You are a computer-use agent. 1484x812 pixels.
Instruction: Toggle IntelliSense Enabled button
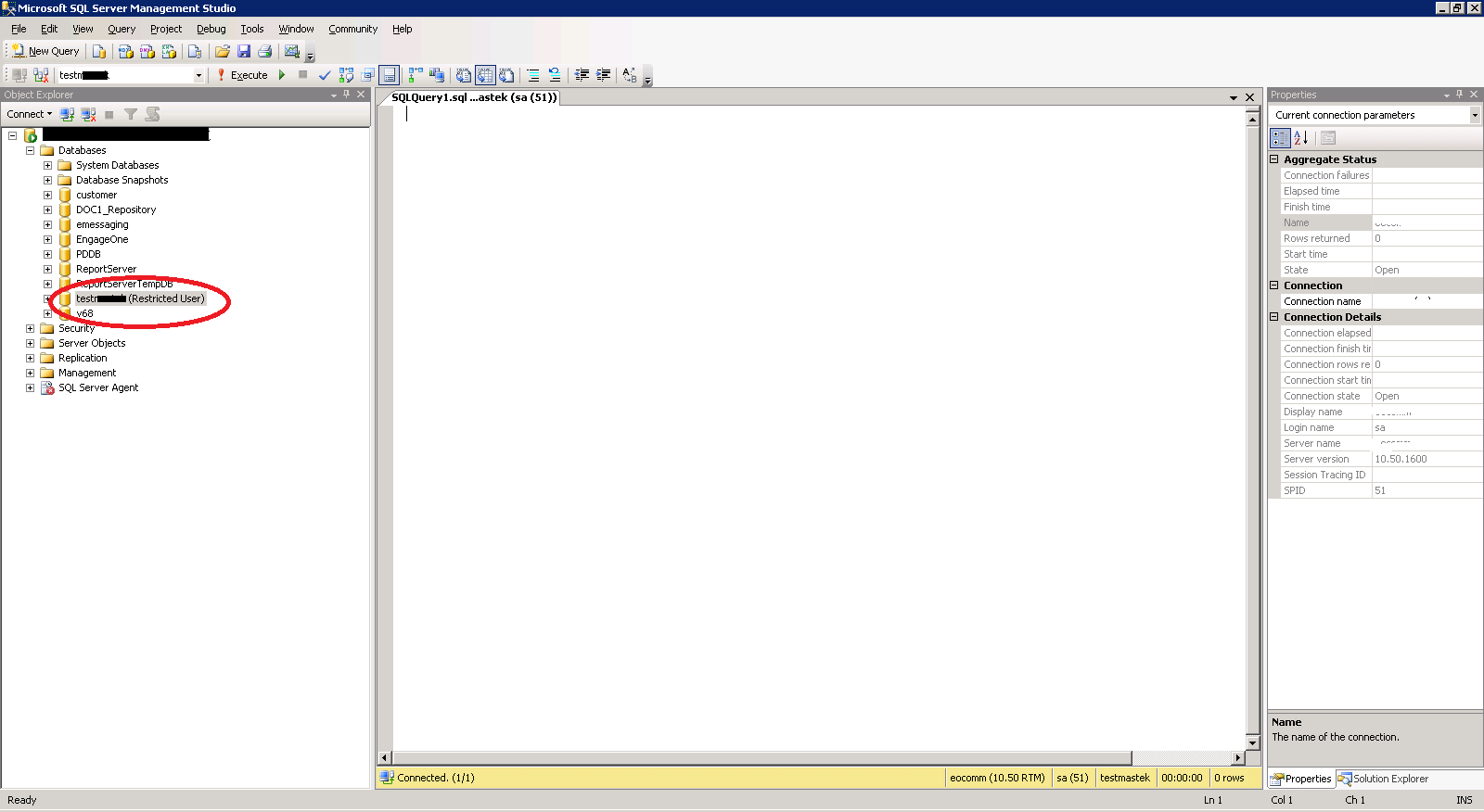point(390,75)
